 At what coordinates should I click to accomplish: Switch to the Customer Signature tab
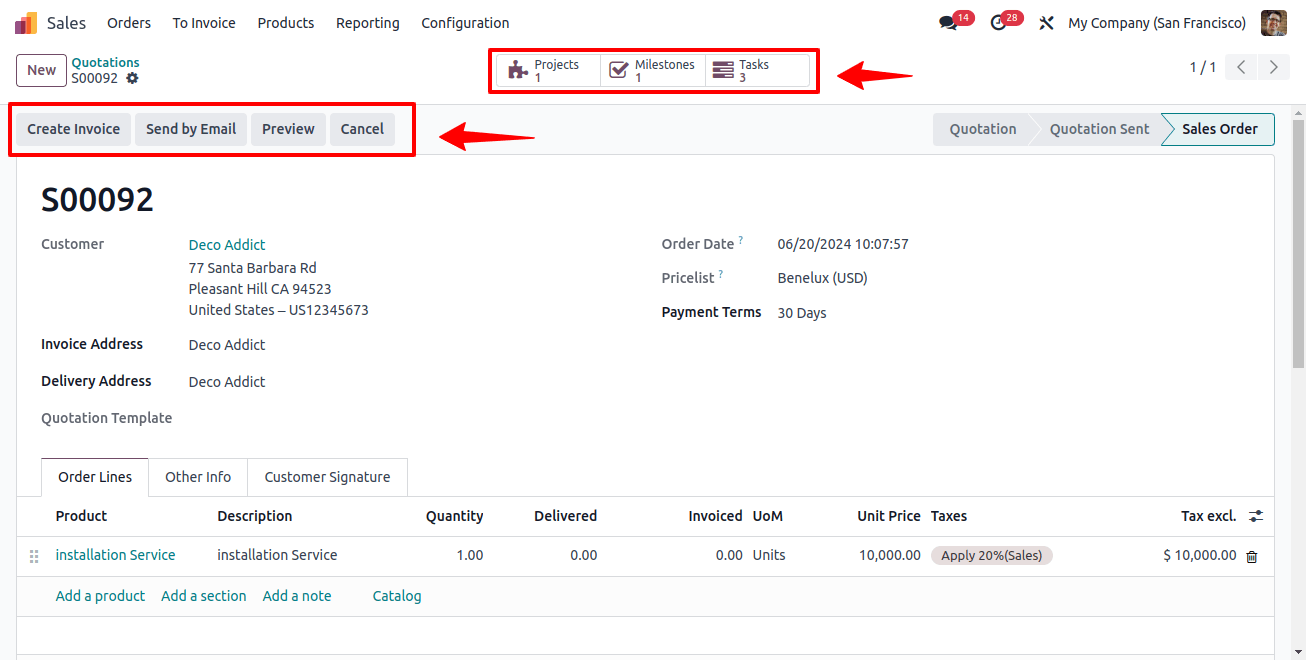(327, 477)
